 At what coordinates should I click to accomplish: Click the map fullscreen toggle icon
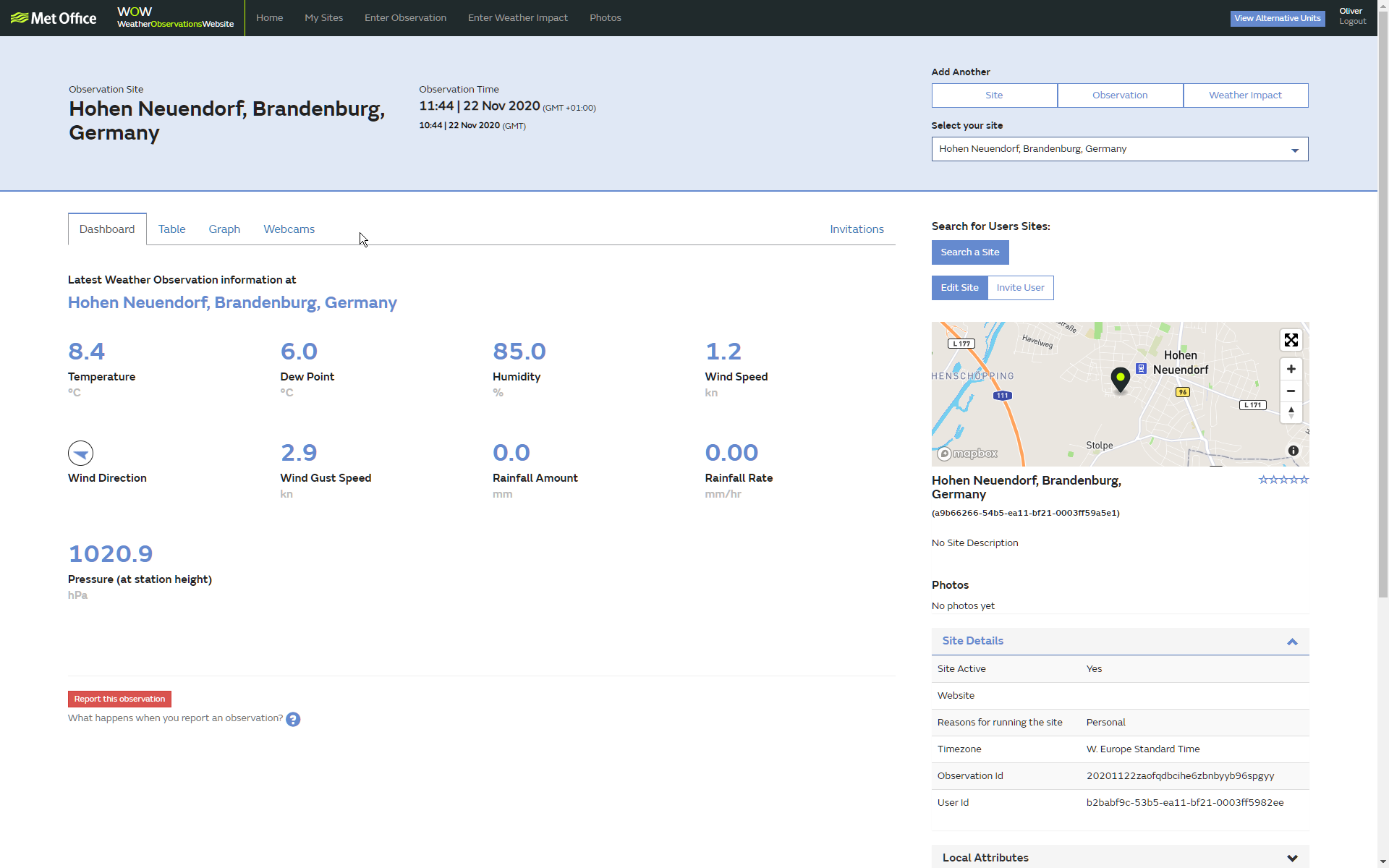pyautogui.click(x=1291, y=340)
